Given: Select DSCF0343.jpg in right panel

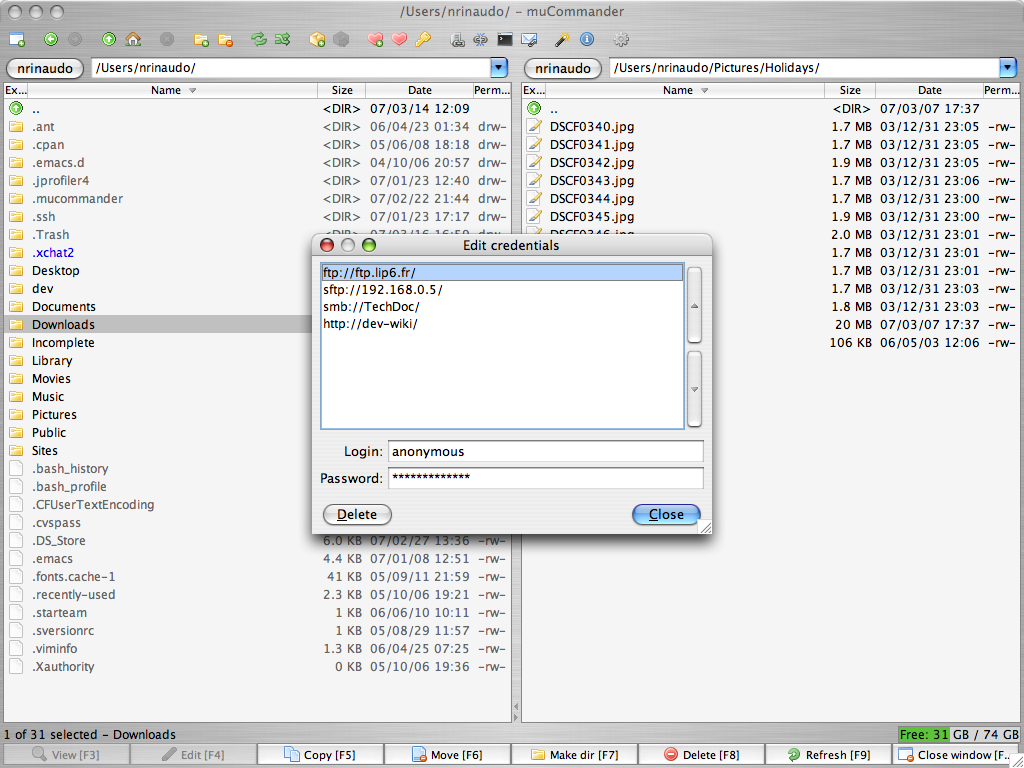Looking at the screenshot, I should pos(771,181).
